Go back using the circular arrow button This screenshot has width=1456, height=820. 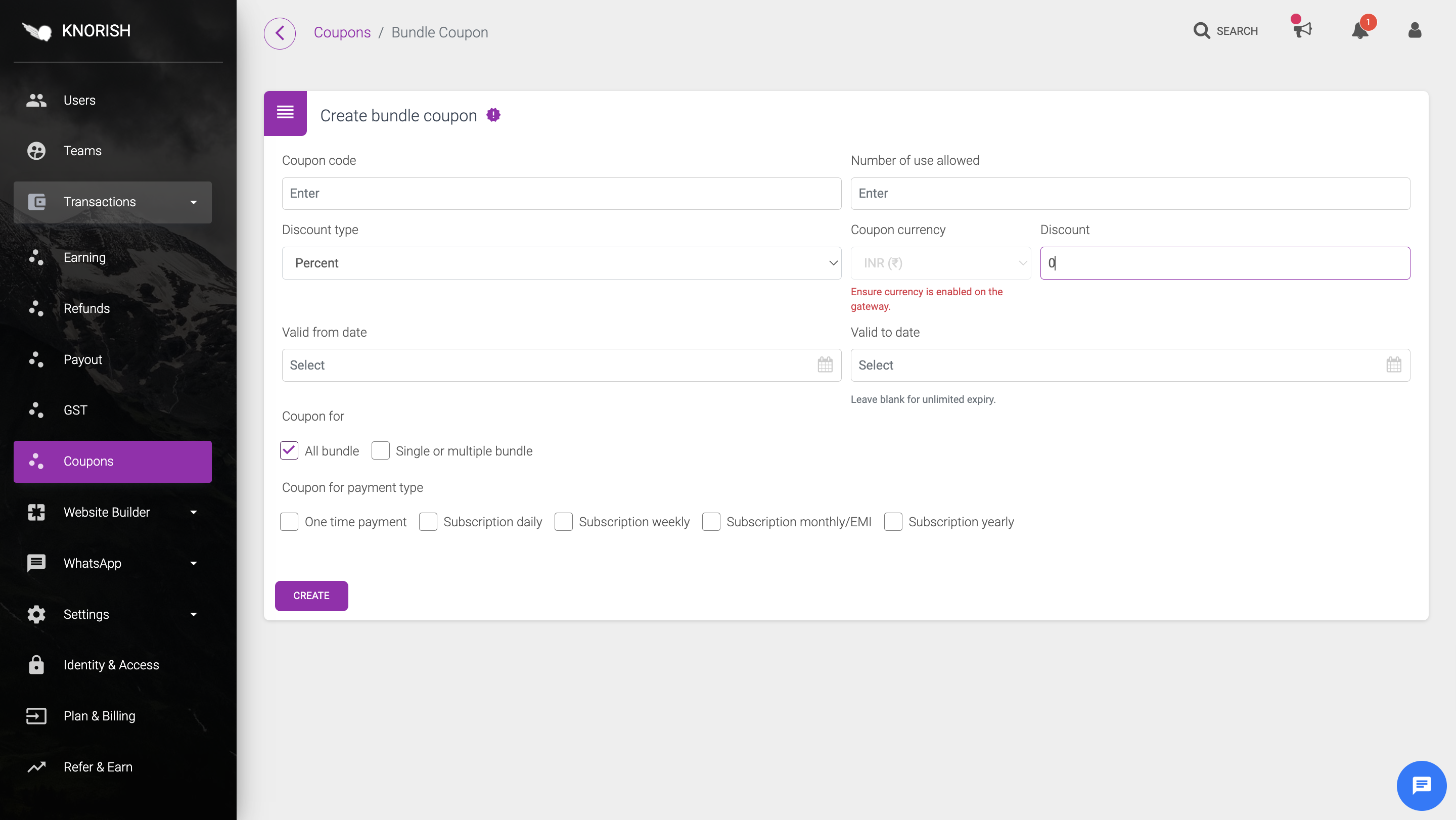point(280,33)
